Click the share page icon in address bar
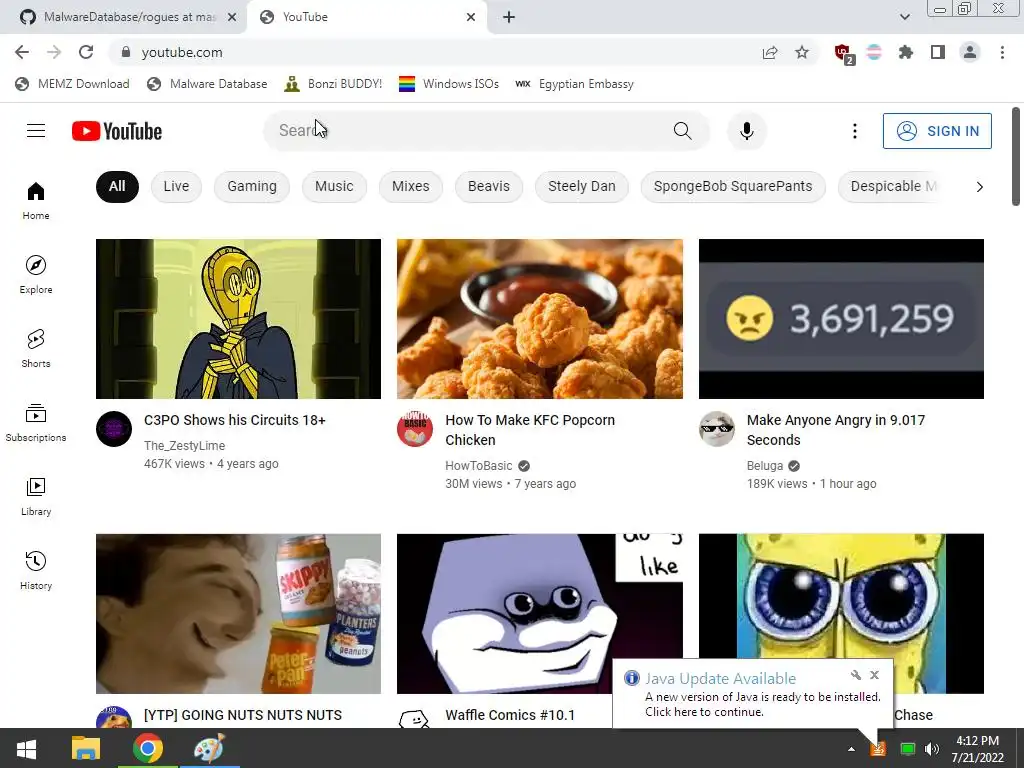1024x768 pixels. [x=770, y=52]
